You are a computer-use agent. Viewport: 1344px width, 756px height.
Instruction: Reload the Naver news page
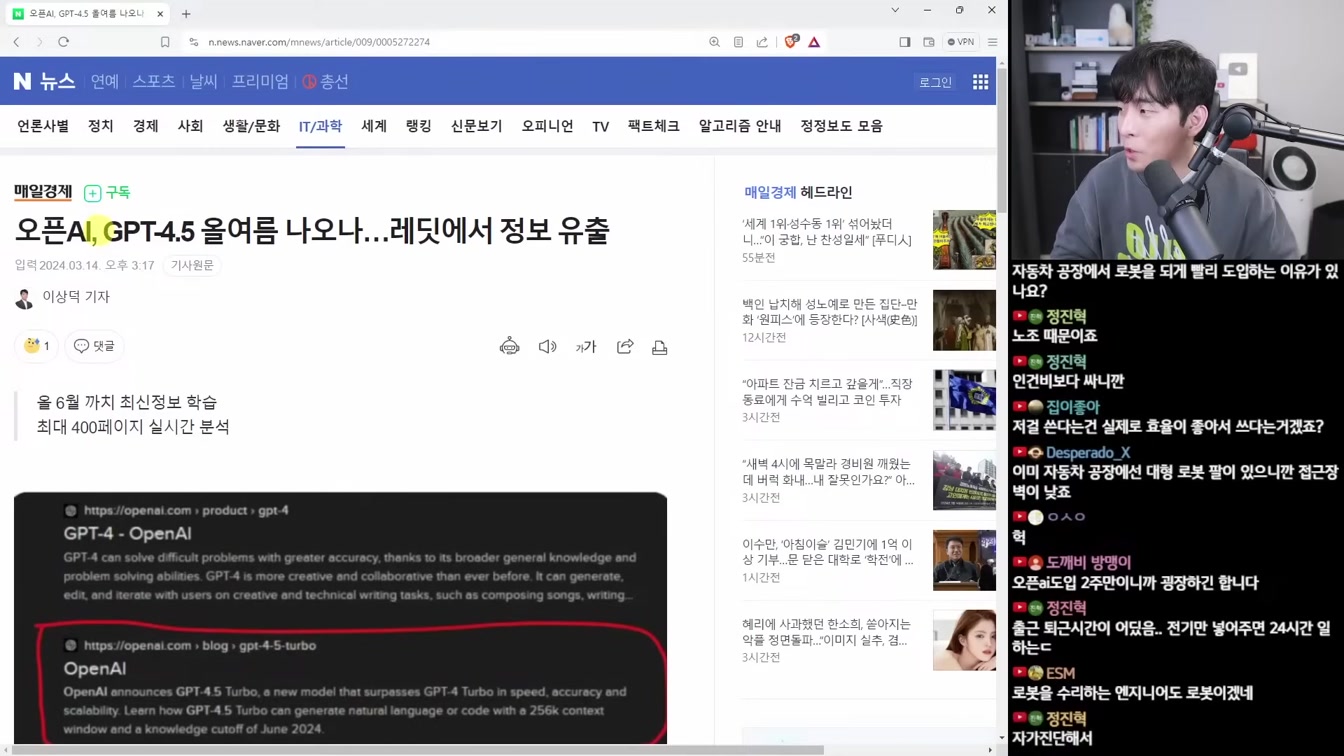[63, 42]
